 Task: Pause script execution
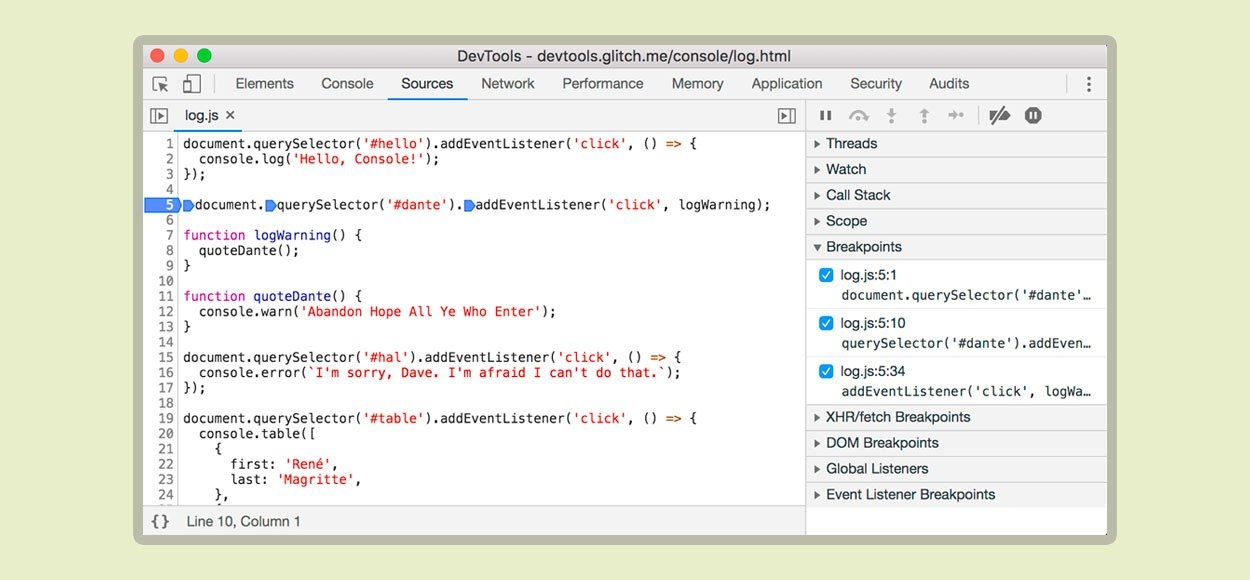coord(826,116)
